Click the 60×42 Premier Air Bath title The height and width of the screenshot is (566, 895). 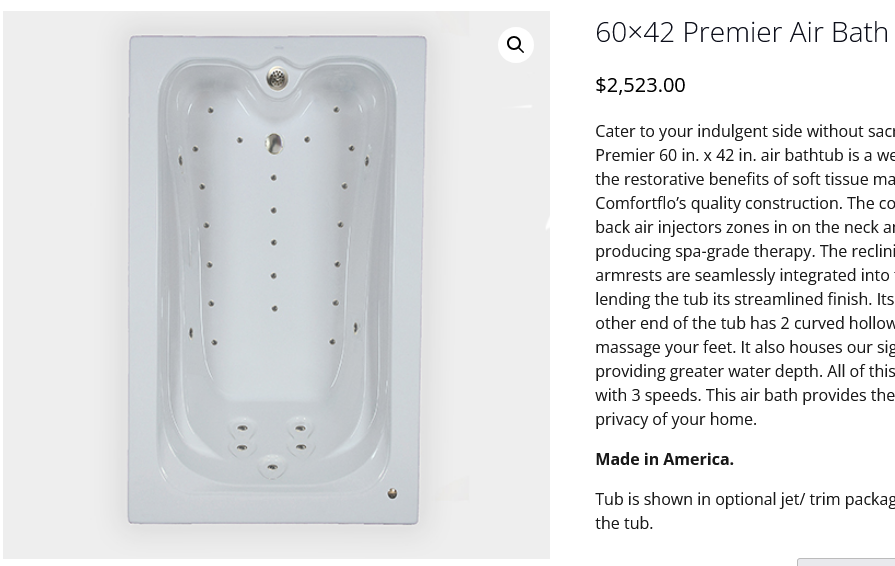click(742, 32)
